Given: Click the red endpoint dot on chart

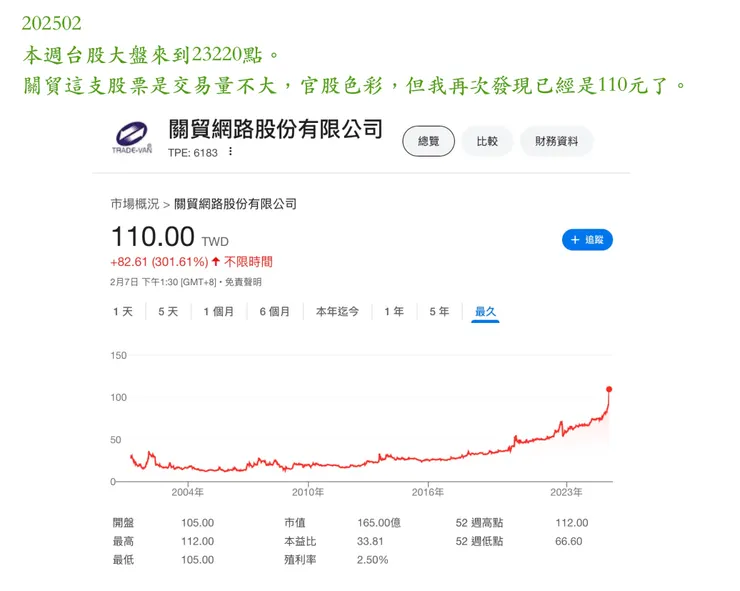Looking at the screenshot, I should tap(609, 389).
